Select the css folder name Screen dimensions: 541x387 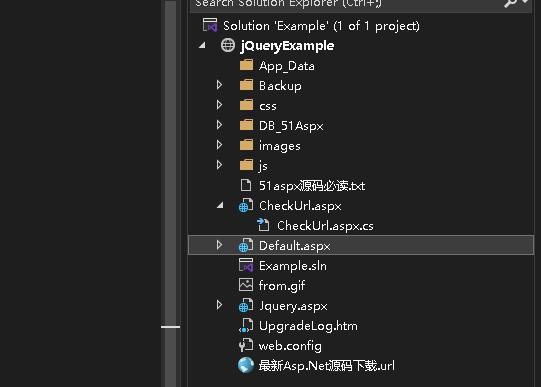click(268, 106)
